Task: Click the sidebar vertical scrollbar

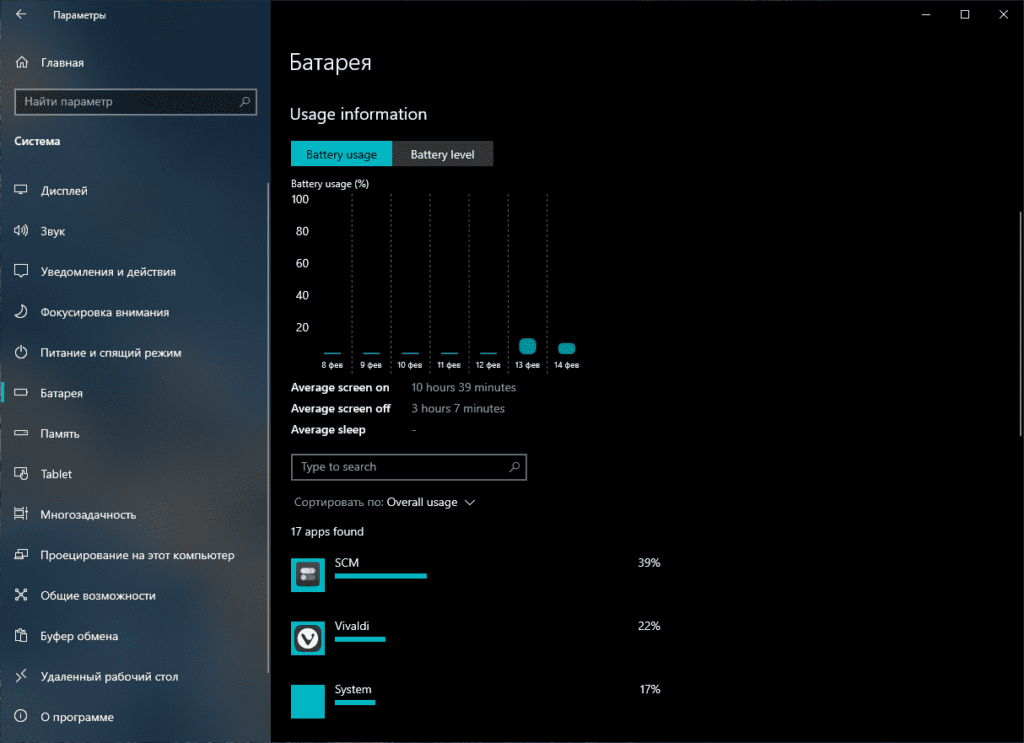Action: [x=268, y=428]
